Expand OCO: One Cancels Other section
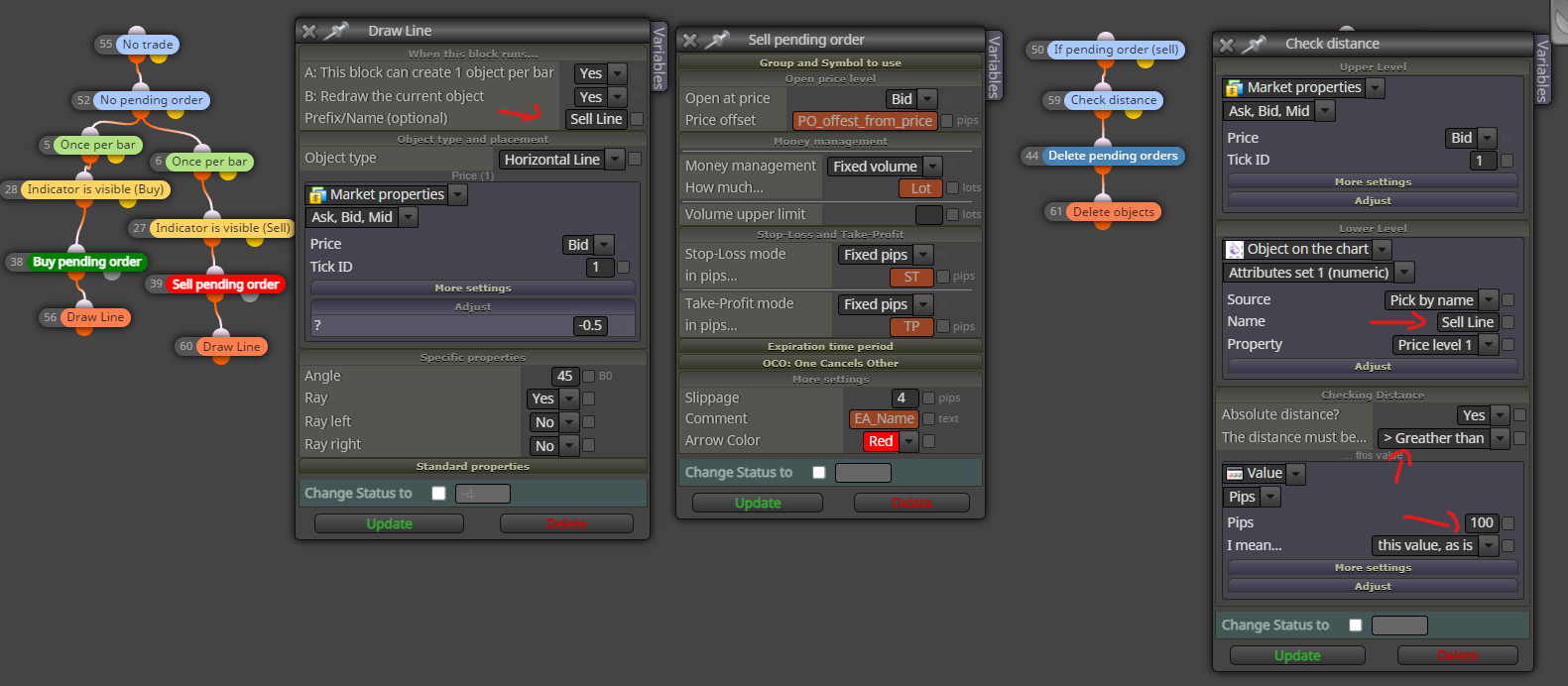 [x=830, y=364]
